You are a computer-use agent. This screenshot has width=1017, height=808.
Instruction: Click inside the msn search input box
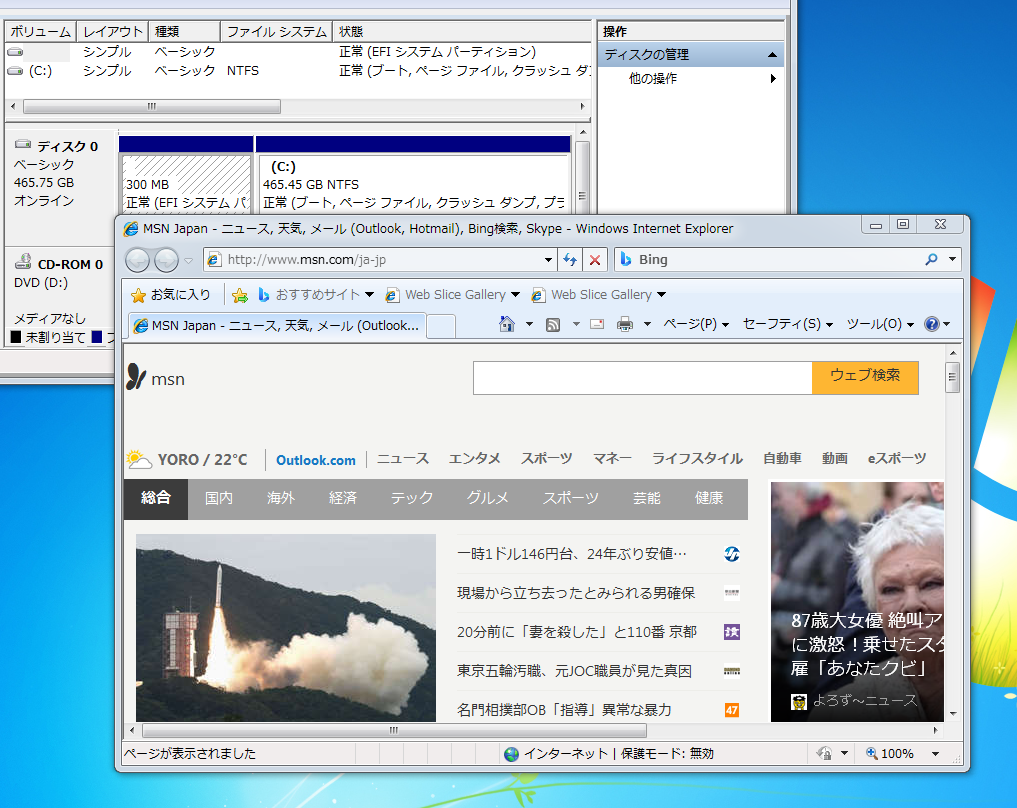pos(640,378)
